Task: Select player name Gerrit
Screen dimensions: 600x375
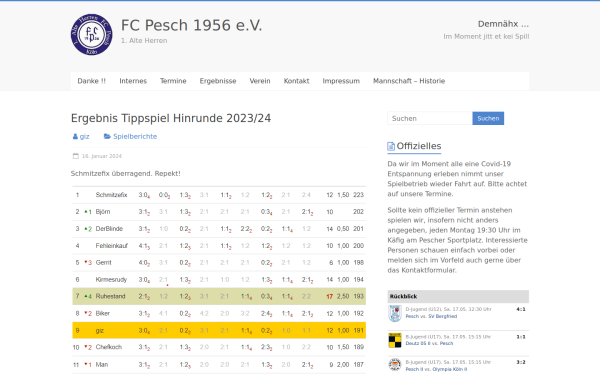Action: point(103,262)
